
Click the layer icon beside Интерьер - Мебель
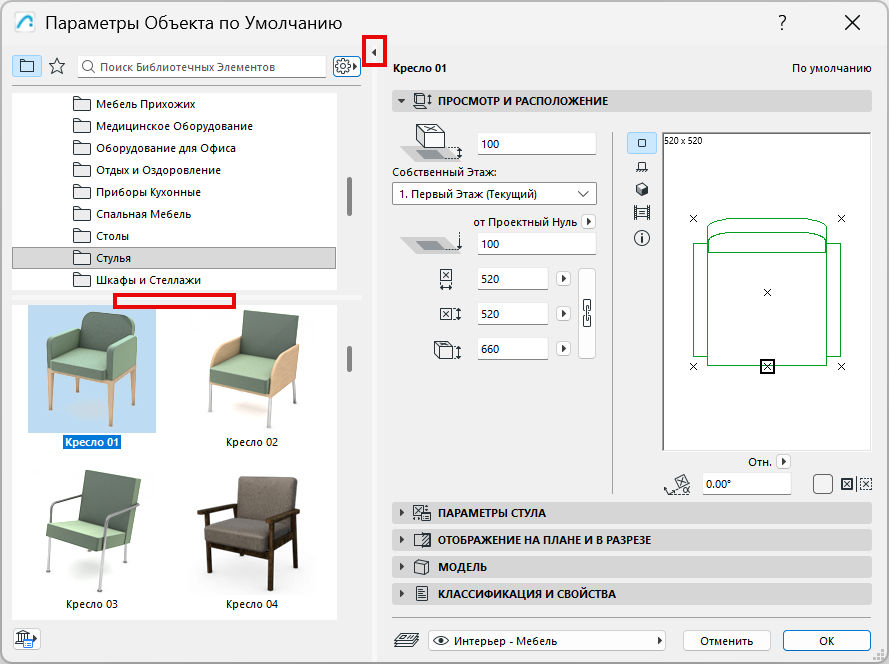pyautogui.click(x=407, y=641)
